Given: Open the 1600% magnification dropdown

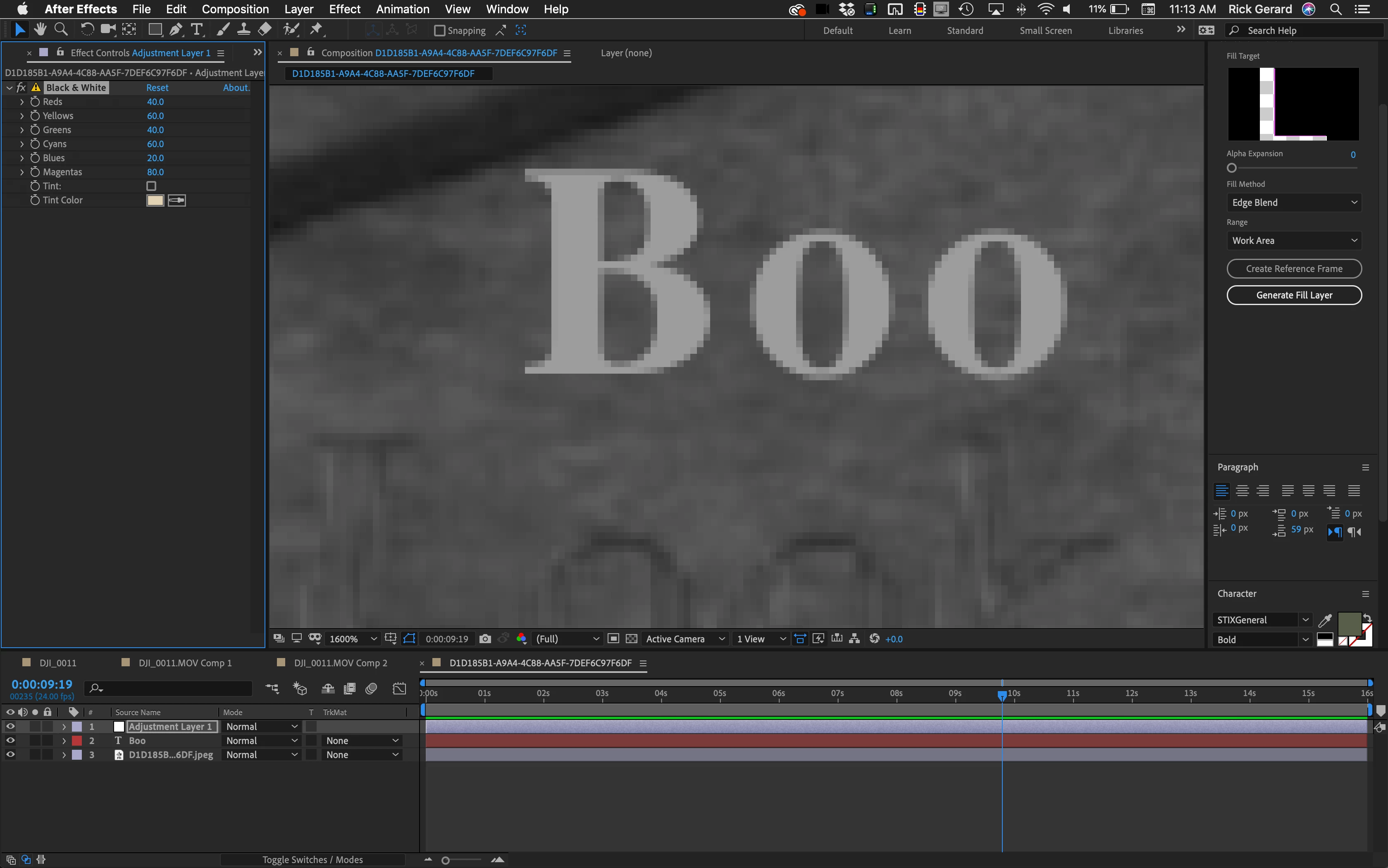Looking at the screenshot, I should pos(353,639).
